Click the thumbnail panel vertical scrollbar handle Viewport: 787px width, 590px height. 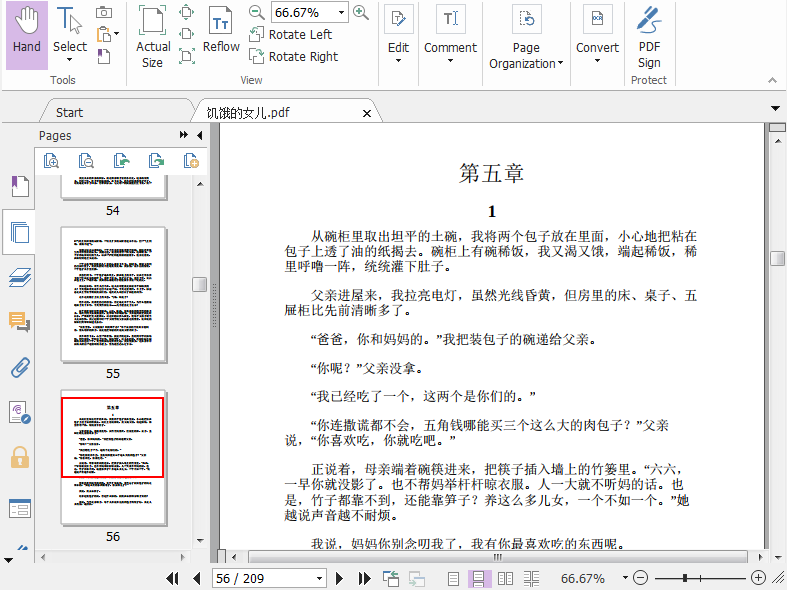point(200,284)
